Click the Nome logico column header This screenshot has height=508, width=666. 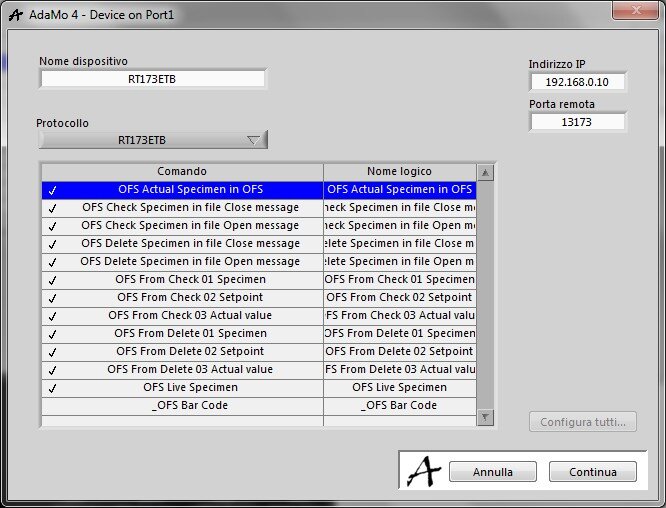coord(400,172)
